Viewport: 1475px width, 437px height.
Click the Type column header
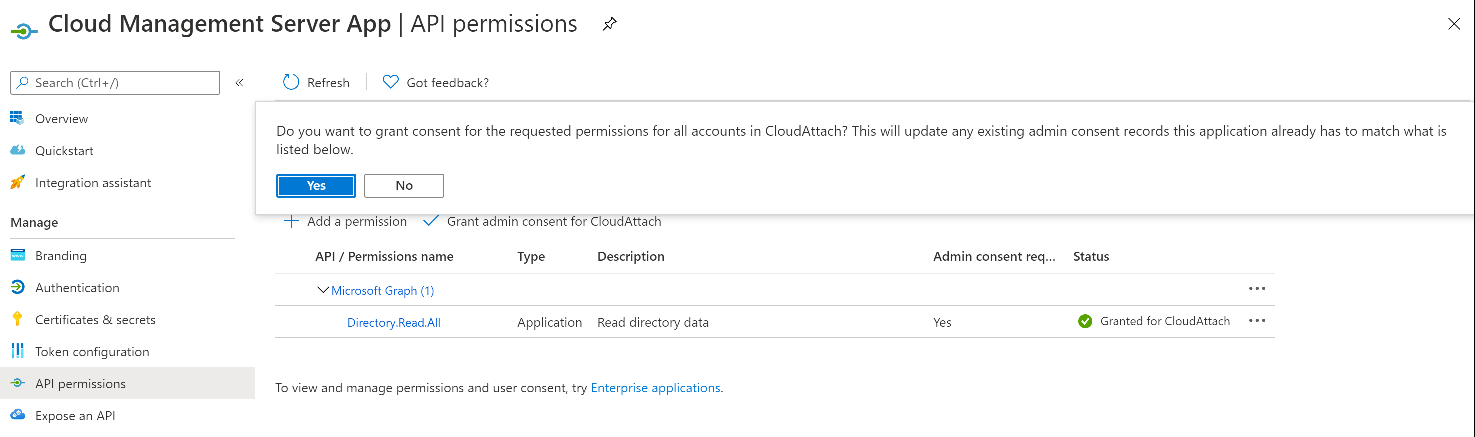531,256
